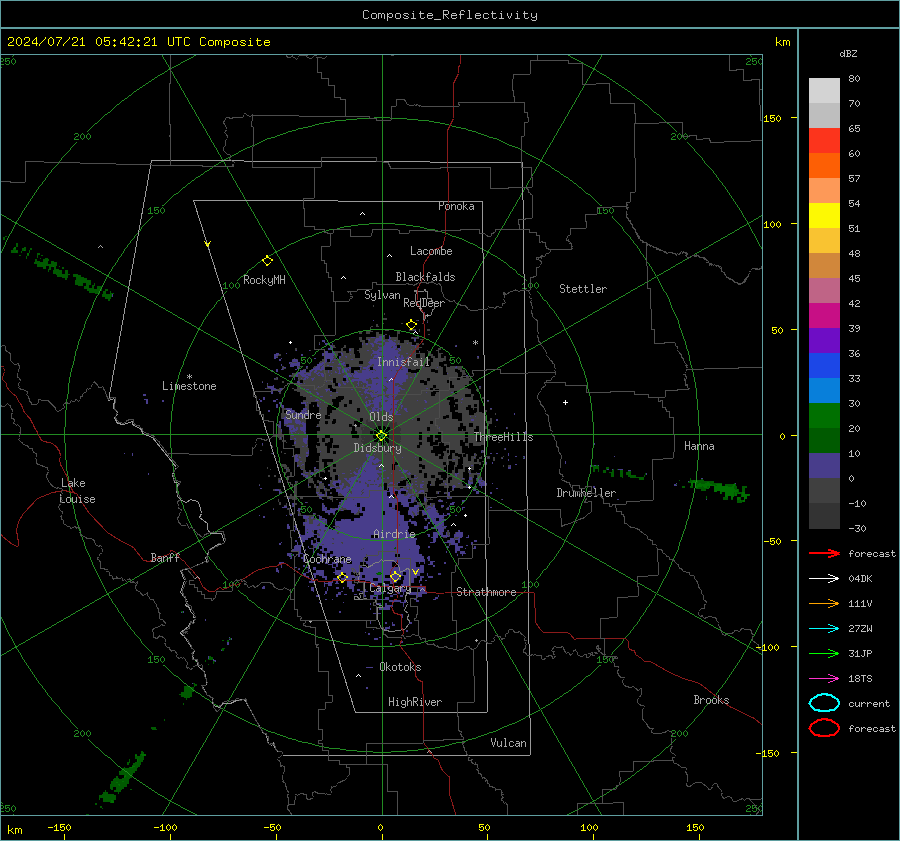Select the slate purple 0–10 dBZ swatch
The height and width of the screenshot is (841, 900).
click(824, 466)
